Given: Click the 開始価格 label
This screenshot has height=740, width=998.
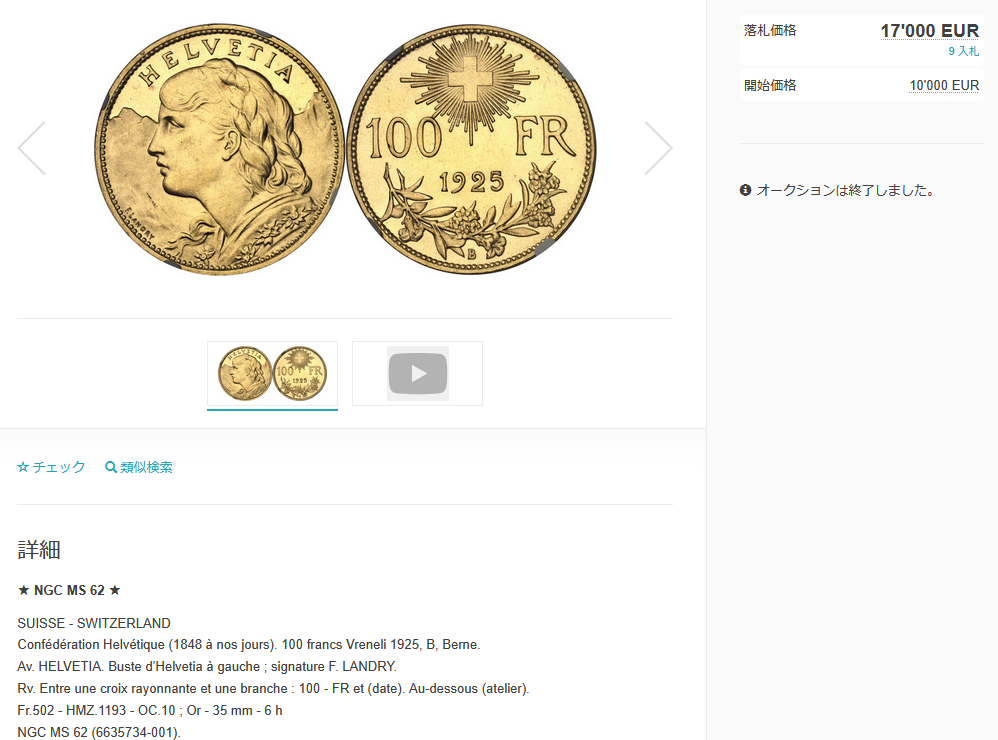Looking at the screenshot, I should tap(770, 85).
